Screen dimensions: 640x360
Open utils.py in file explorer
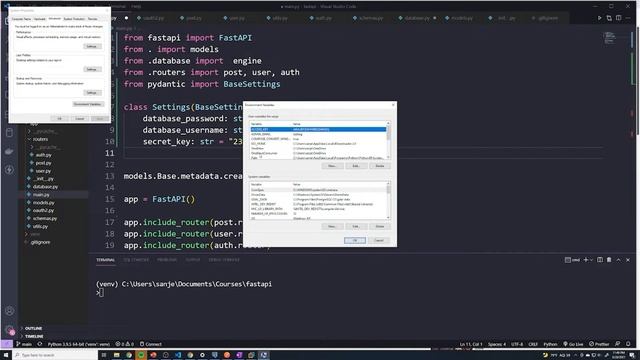[40, 226]
